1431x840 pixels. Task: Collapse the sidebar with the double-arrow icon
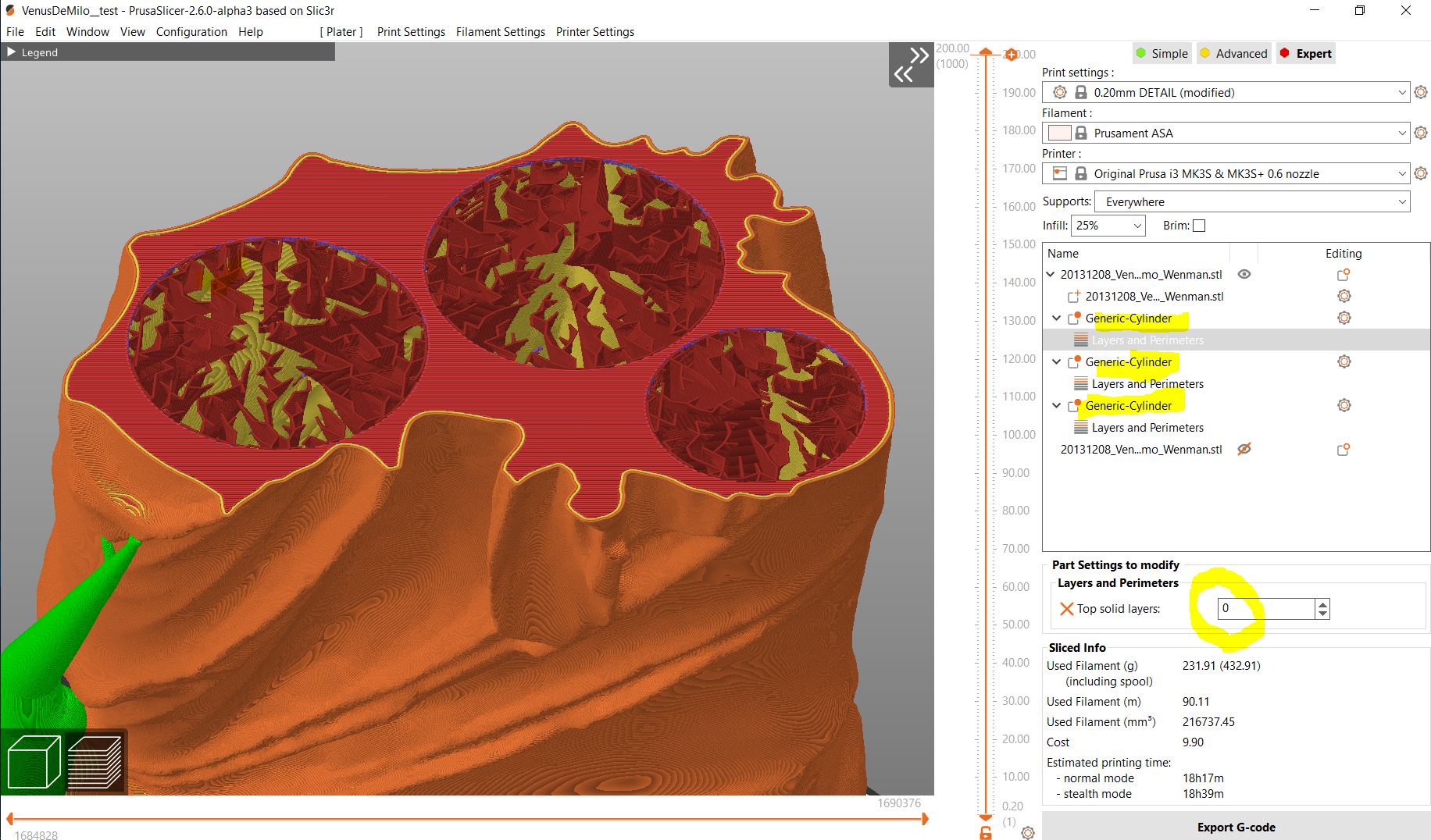[912, 65]
